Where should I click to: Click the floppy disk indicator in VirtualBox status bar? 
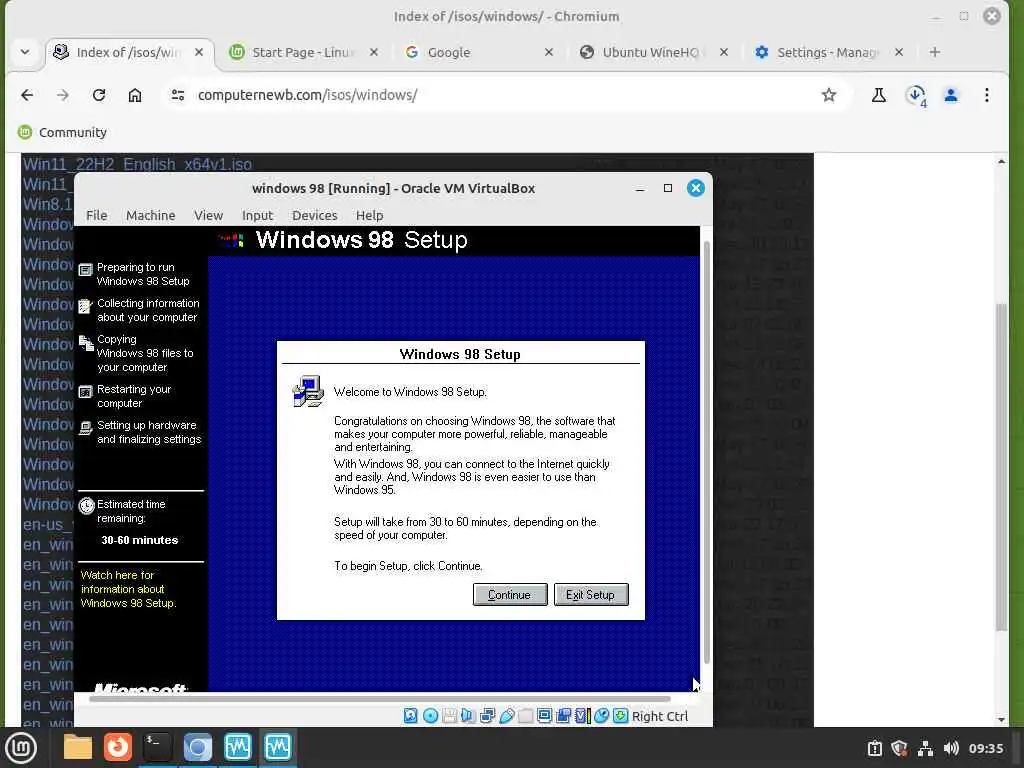click(449, 716)
